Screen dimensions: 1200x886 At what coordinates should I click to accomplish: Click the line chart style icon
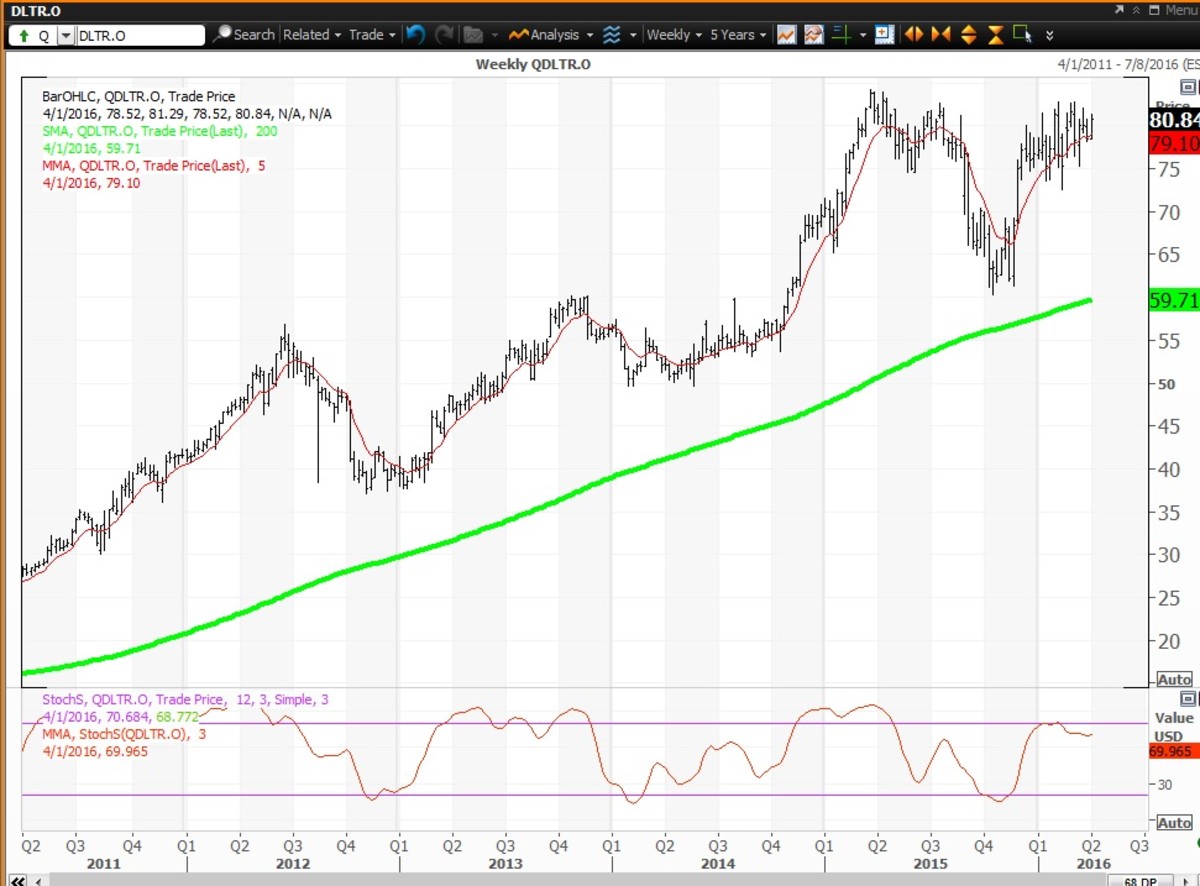(x=787, y=34)
